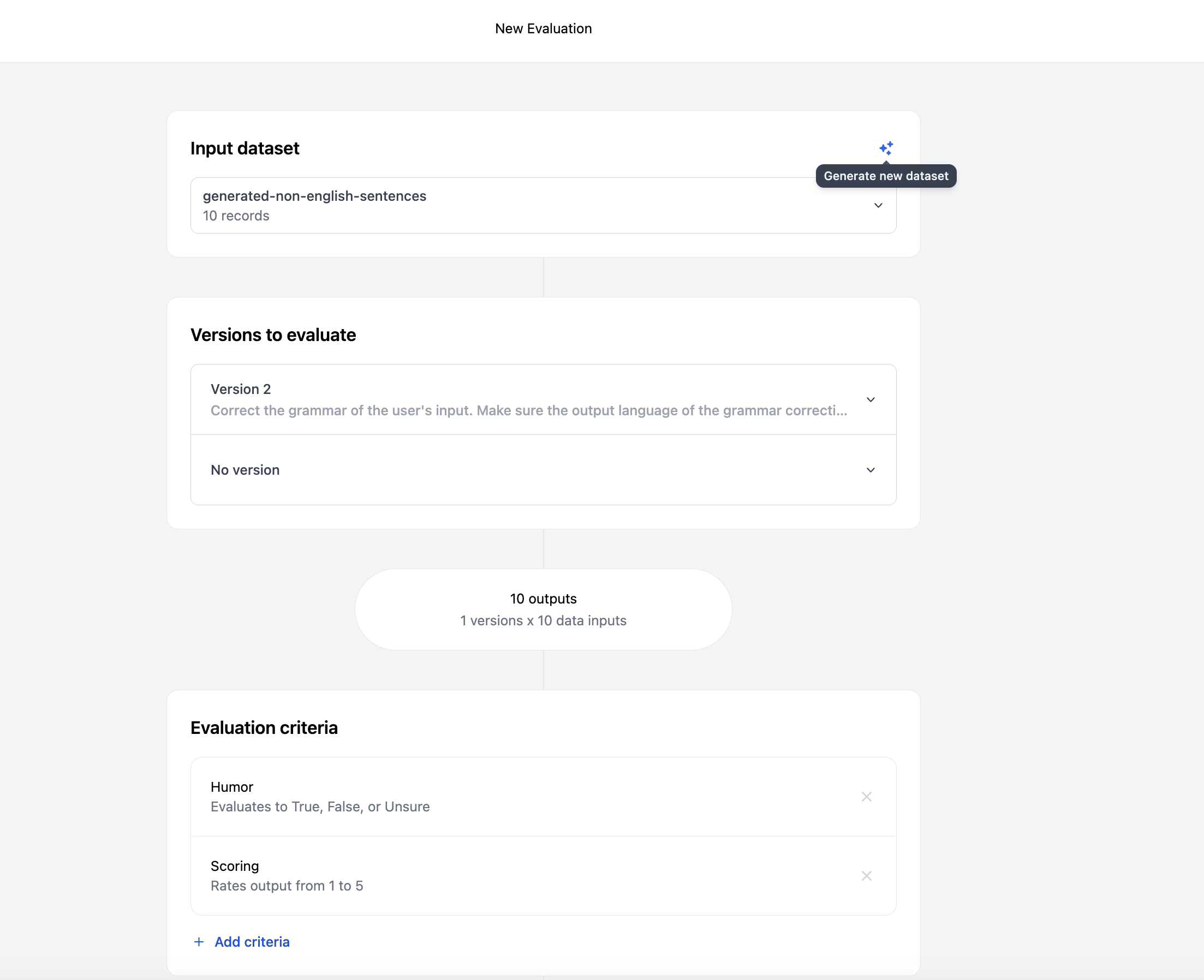Click the plus icon beside Add criteria
Viewport: 1204px width, 980px height.
(199, 942)
